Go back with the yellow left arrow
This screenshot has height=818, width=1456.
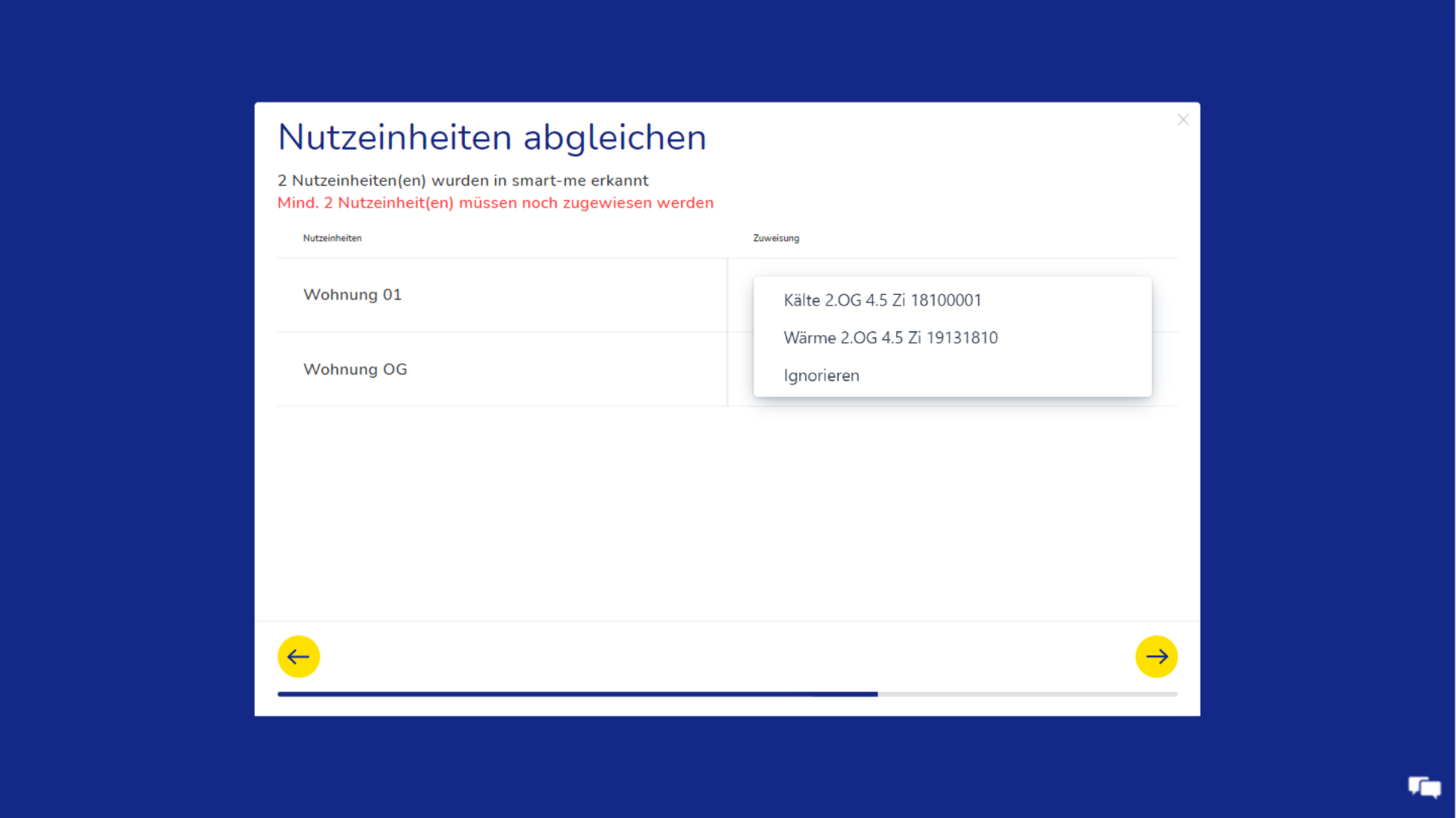click(299, 657)
